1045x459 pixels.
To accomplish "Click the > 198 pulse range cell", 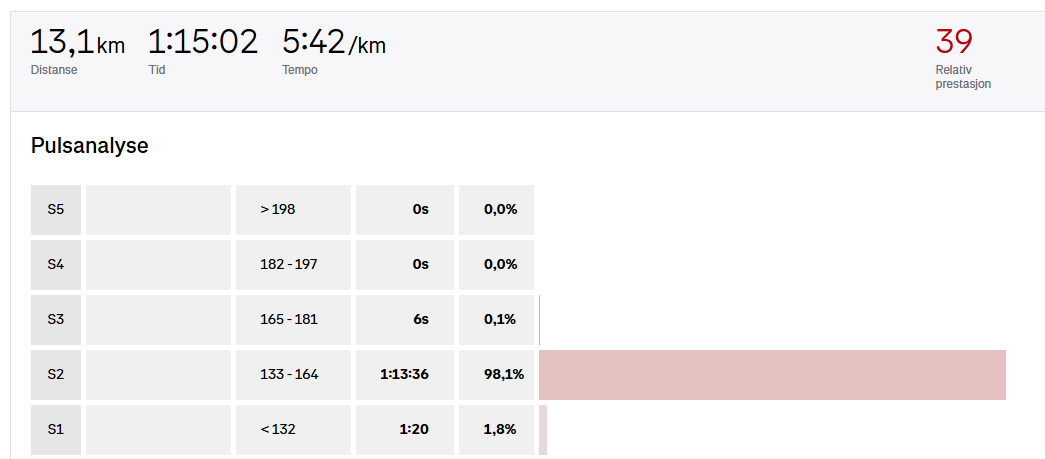I will [293, 209].
